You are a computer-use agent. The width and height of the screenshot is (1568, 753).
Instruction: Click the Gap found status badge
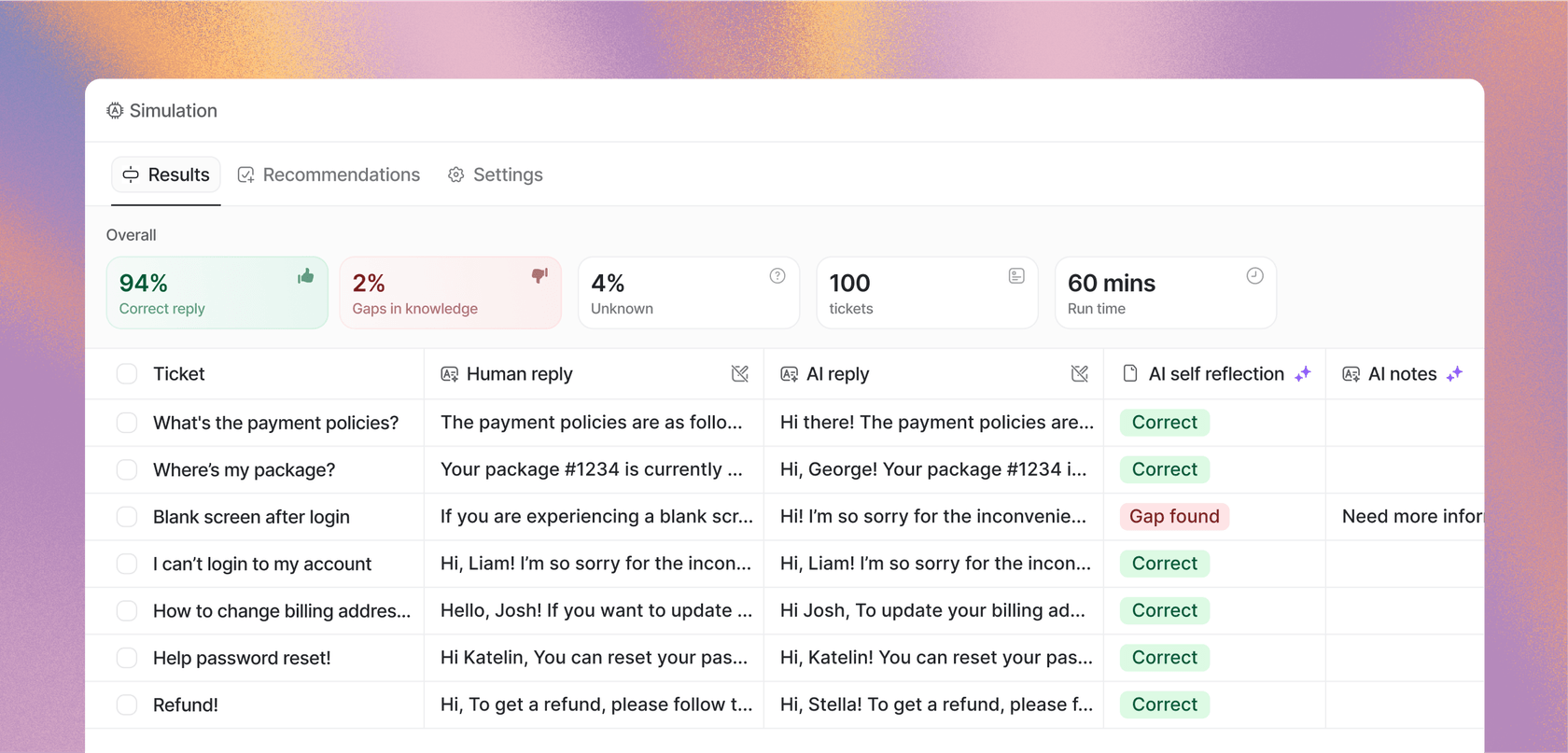(x=1174, y=517)
